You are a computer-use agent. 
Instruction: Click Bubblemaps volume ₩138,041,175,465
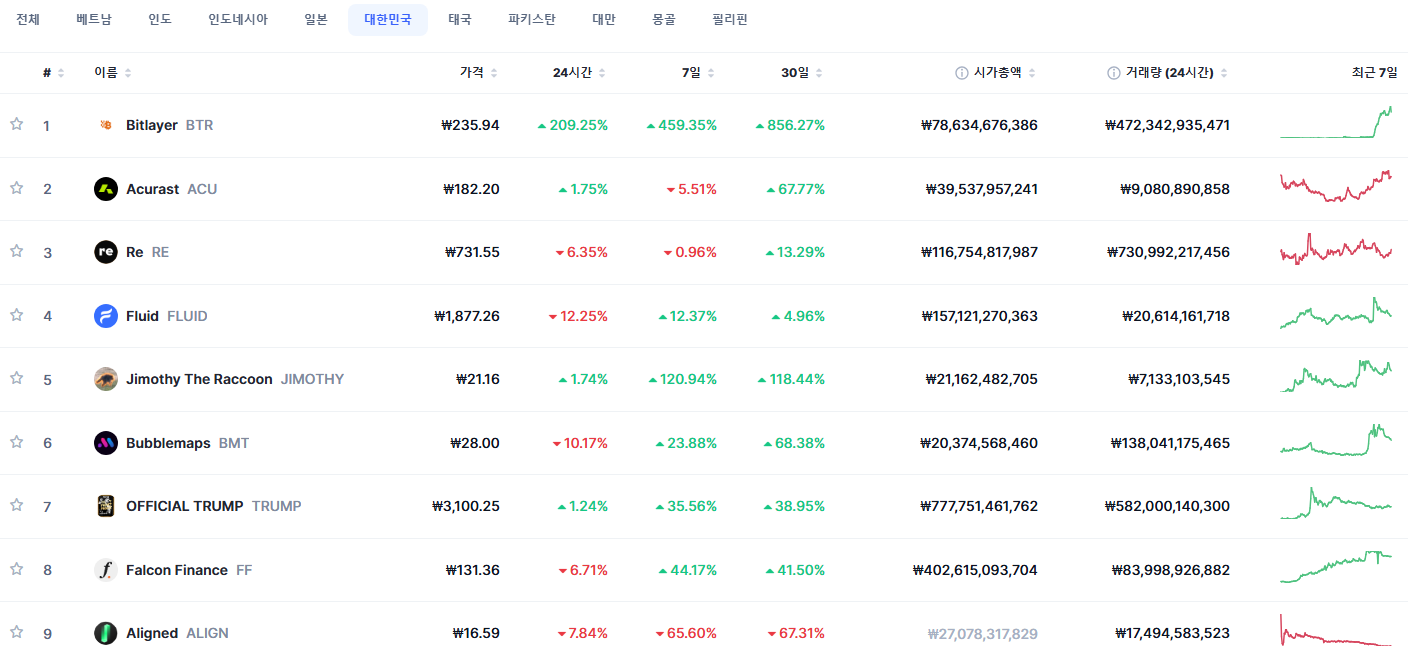click(x=1170, y=443)
